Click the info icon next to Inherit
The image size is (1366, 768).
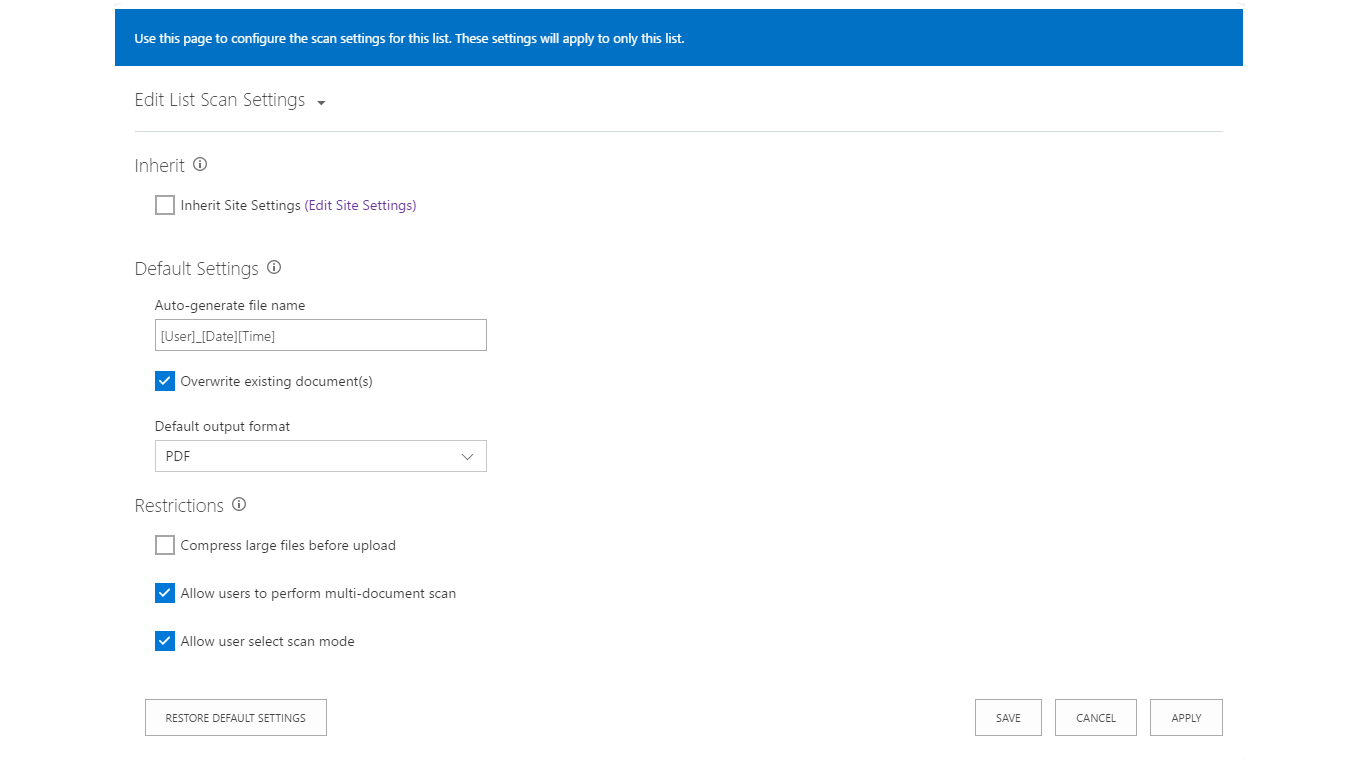click(200, 165)
